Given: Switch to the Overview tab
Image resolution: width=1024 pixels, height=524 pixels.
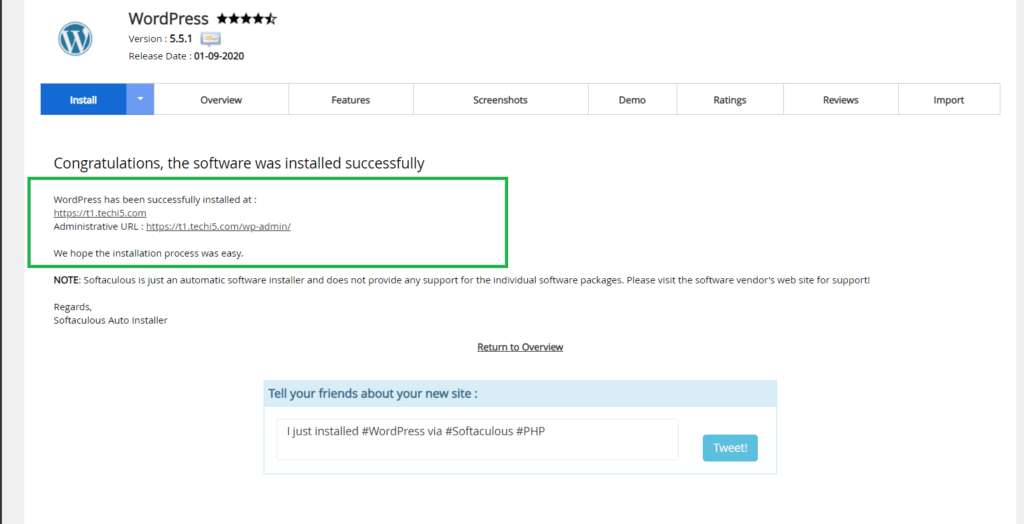Looking at the screenshot, I should tap(221, 100).
